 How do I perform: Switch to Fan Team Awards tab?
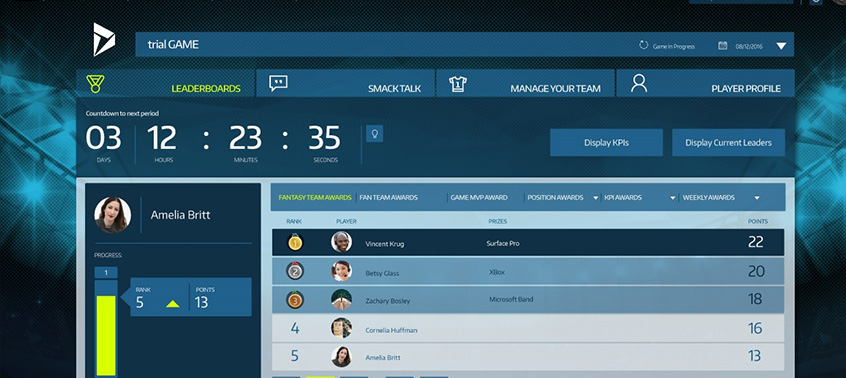388,197
